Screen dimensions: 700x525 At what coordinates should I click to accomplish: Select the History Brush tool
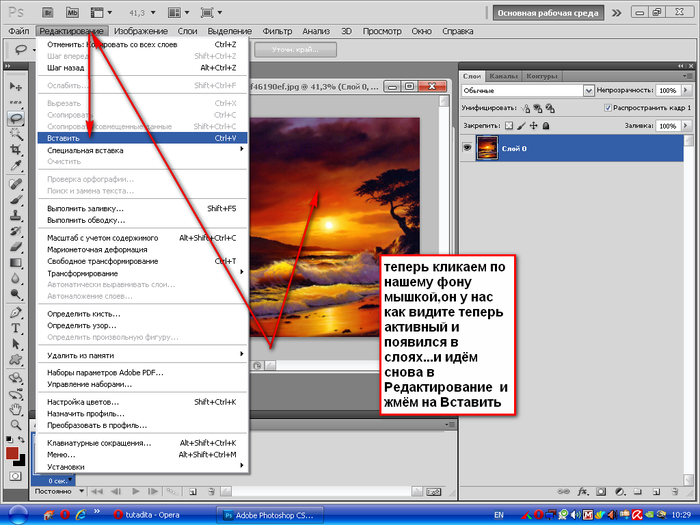(x=16, y=231)
